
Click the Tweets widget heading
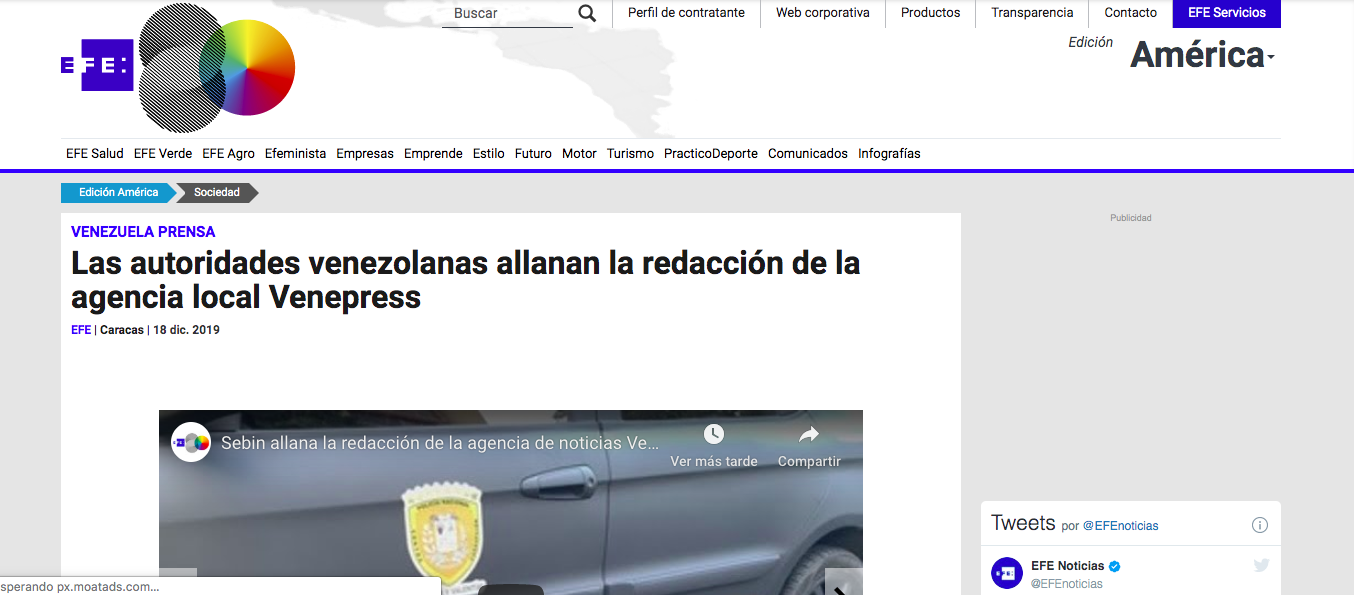tap(1023, 523)
